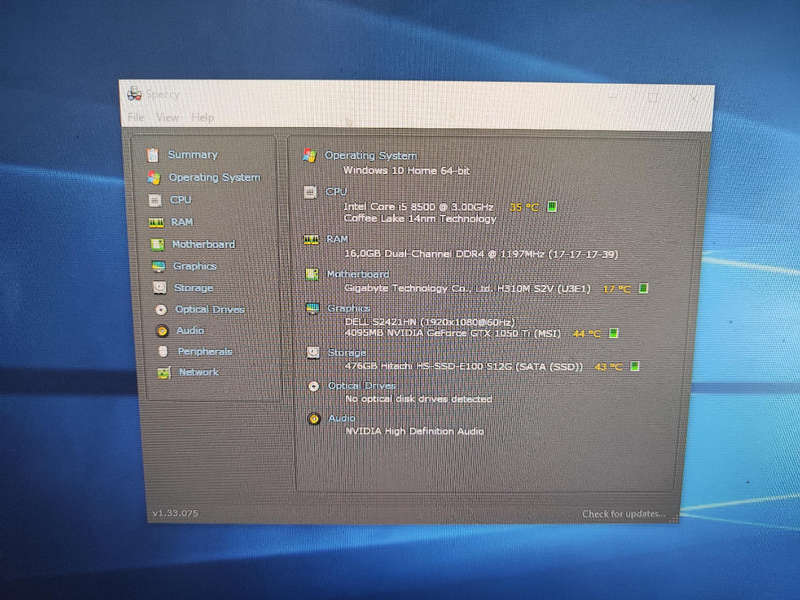Open the View menu

click(x=167, y=117)
